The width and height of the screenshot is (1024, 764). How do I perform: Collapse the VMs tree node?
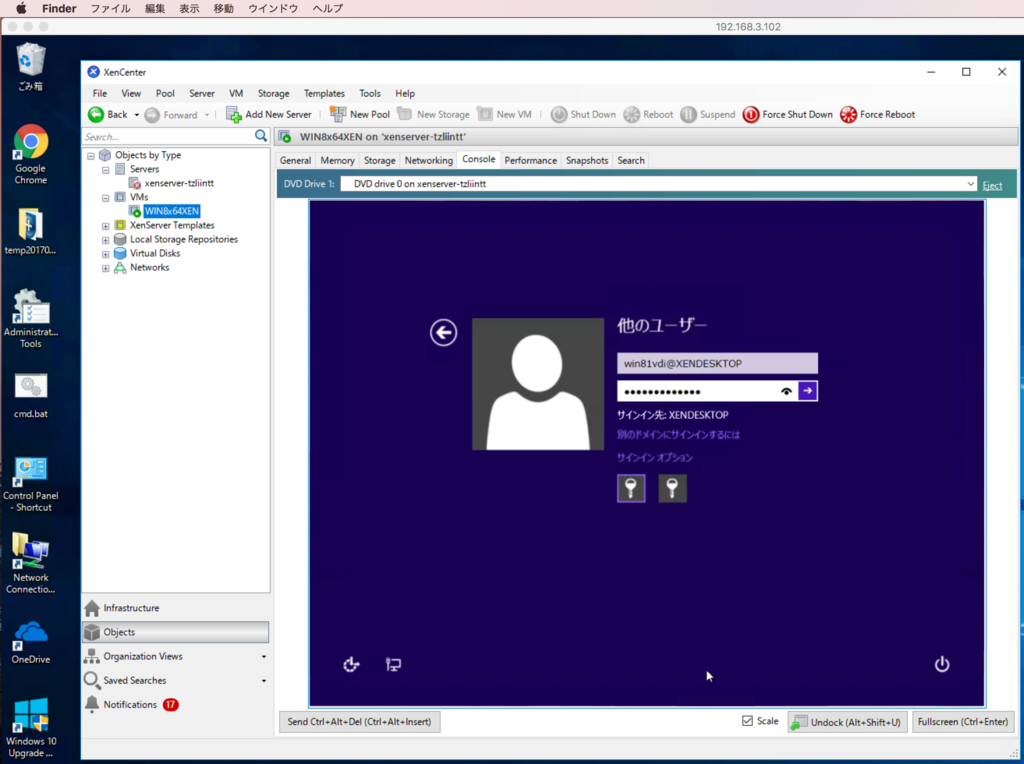click(105, 198)
